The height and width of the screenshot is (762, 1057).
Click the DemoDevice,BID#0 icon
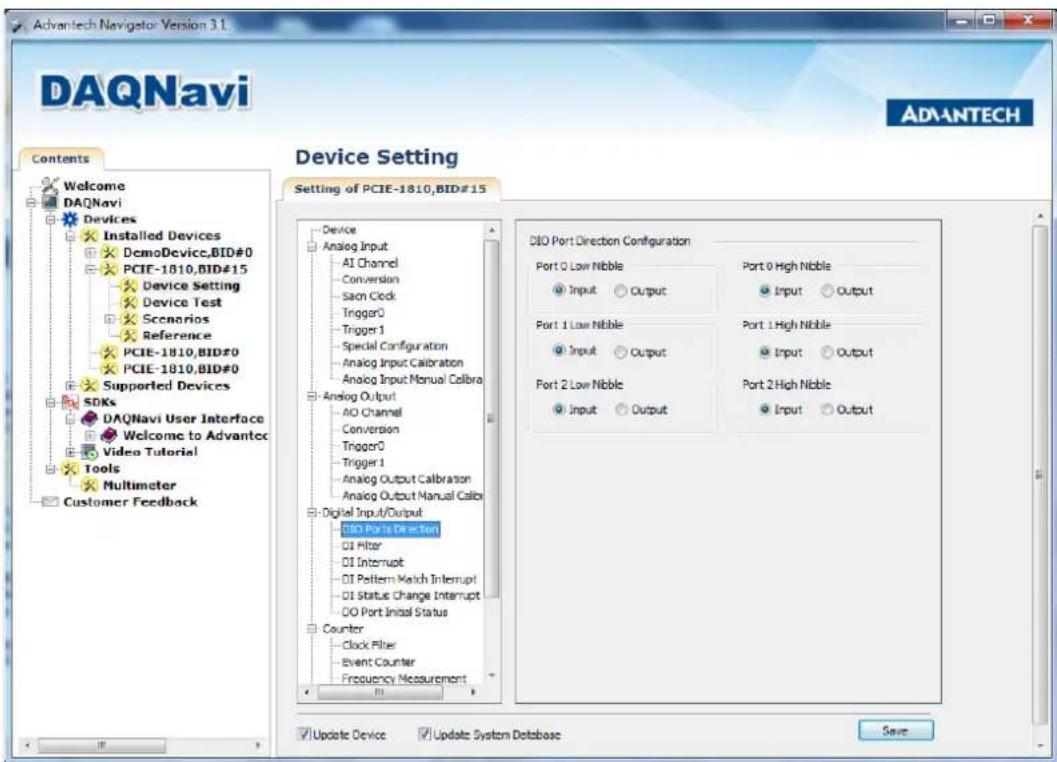pyautogui.click(x=109, y=252)
